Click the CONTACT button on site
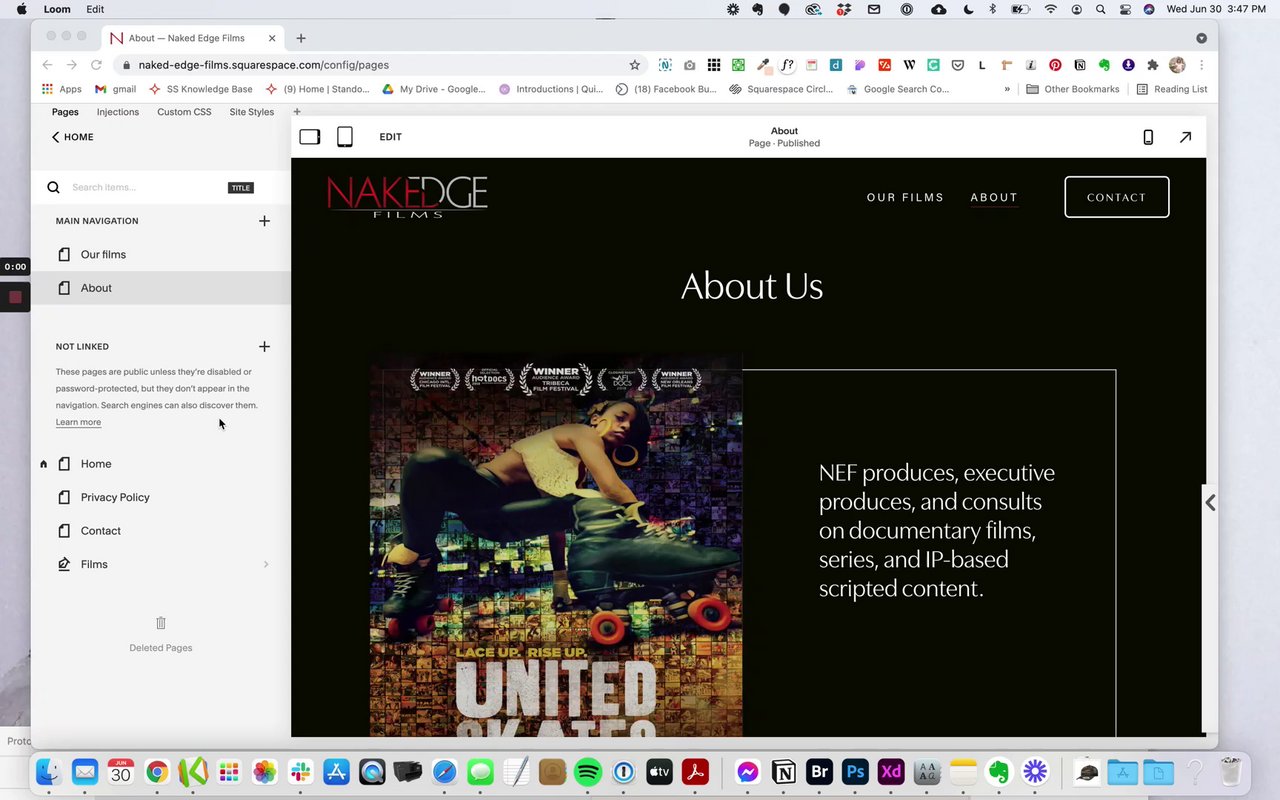Viewport: 1280px width, 800px height. 1117,197
